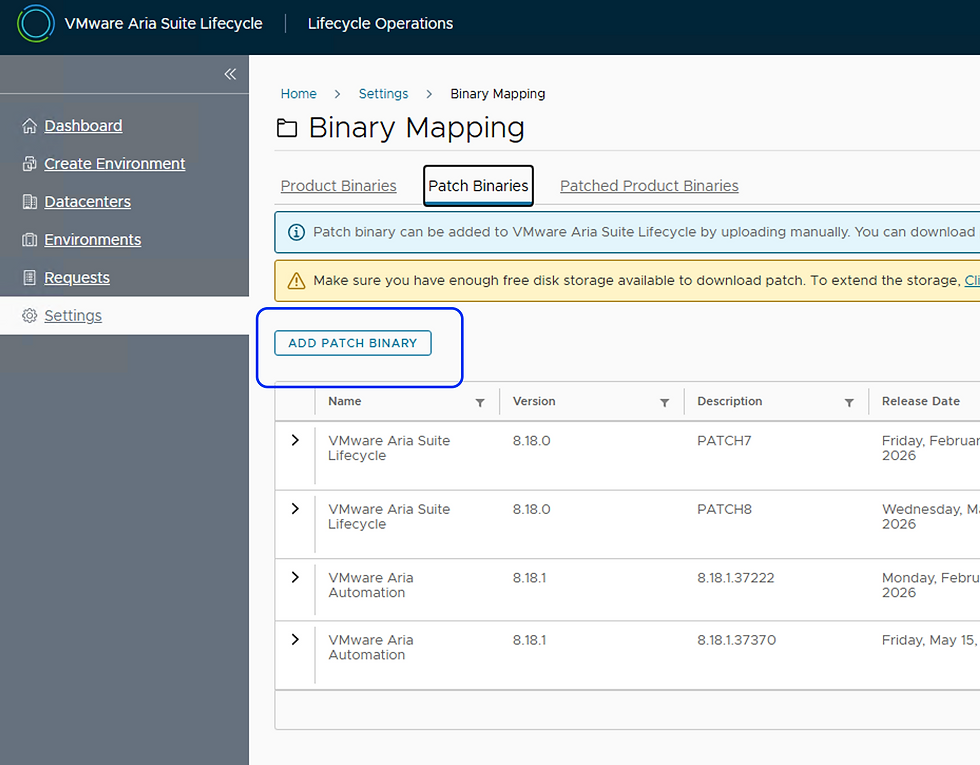Click the 8.18.1.37222 description cell

tap(736, 578)
